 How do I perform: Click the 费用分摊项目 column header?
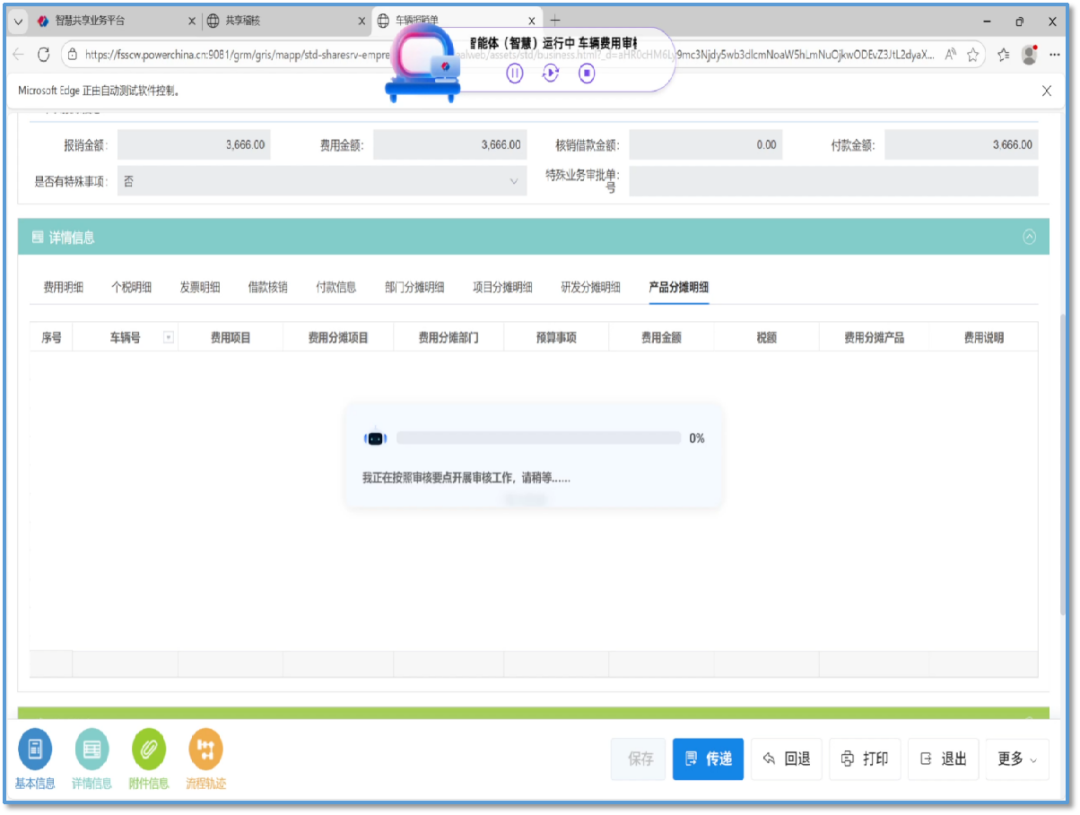[338, 338]
